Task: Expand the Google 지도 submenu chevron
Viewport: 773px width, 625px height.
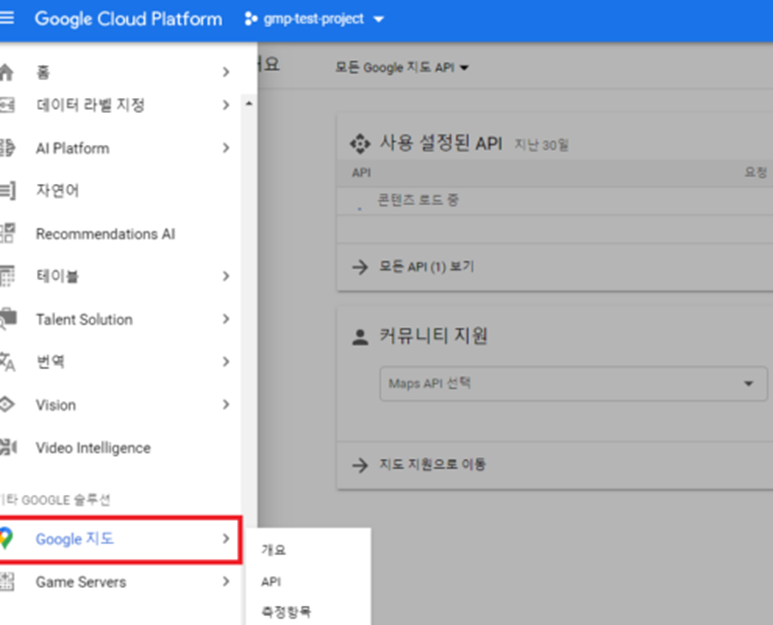Action: click(226, 539)
